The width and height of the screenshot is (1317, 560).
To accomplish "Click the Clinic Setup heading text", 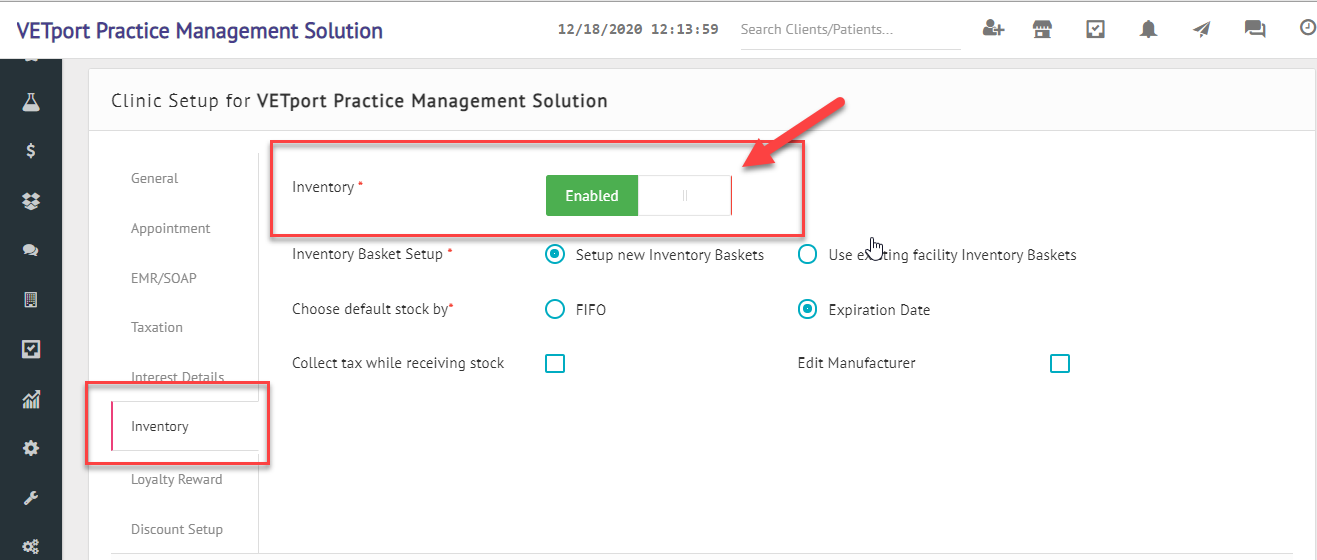I will click(x=359, y=100).
